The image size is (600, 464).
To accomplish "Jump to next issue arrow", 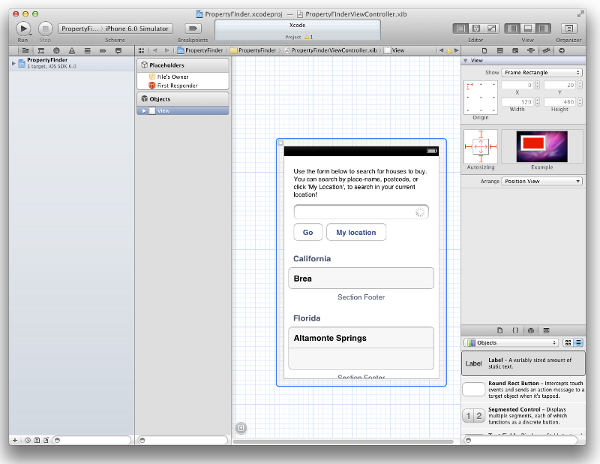I will point(456,50).
